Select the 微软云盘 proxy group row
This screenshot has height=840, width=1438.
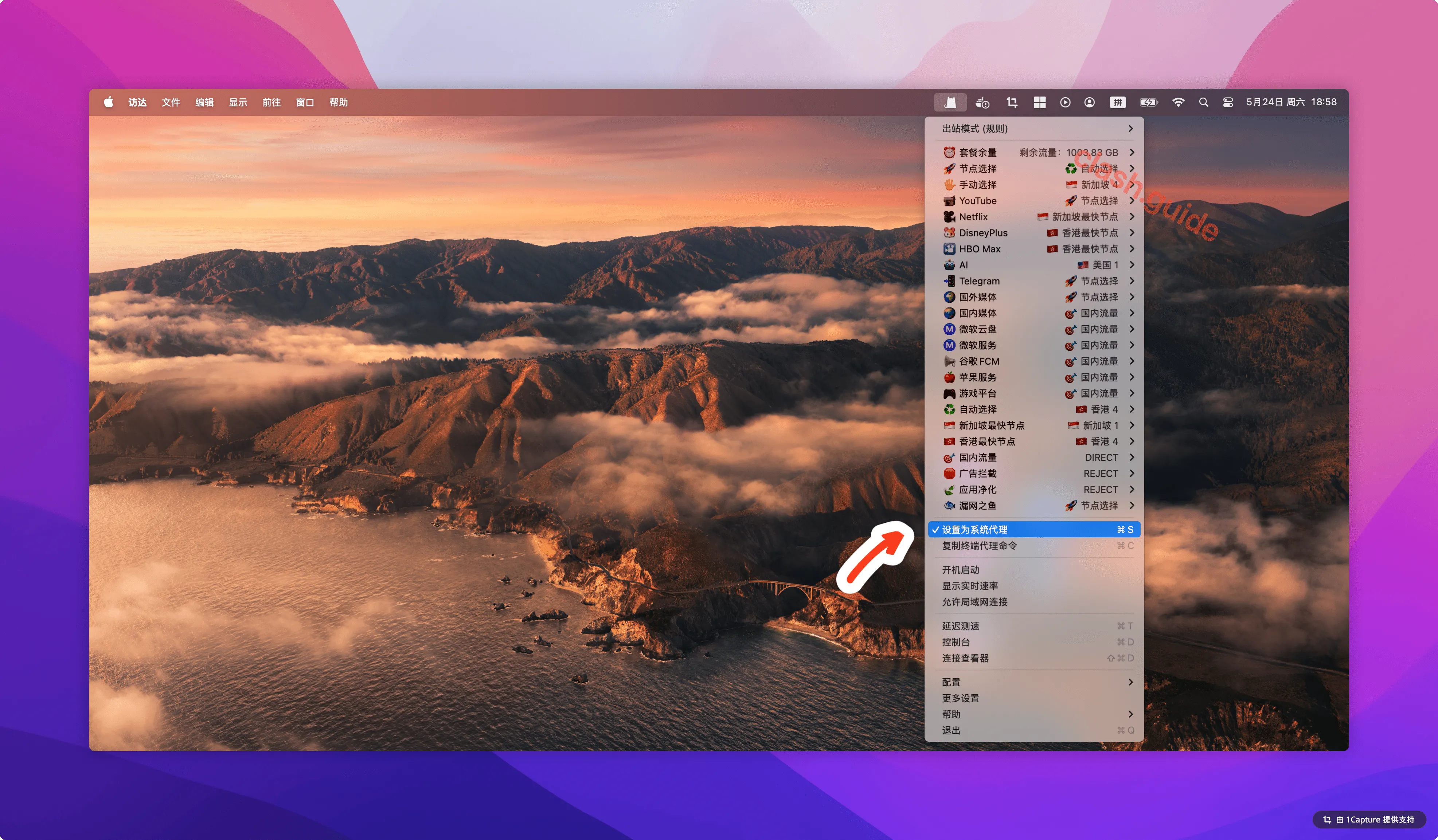coord(1033,329)
